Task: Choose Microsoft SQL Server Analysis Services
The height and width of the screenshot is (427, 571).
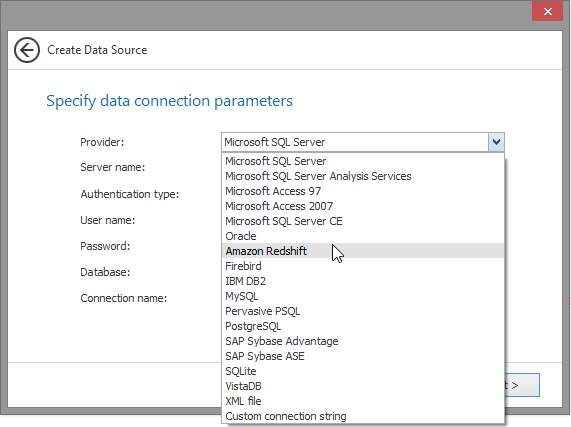Action: [363, 176]
